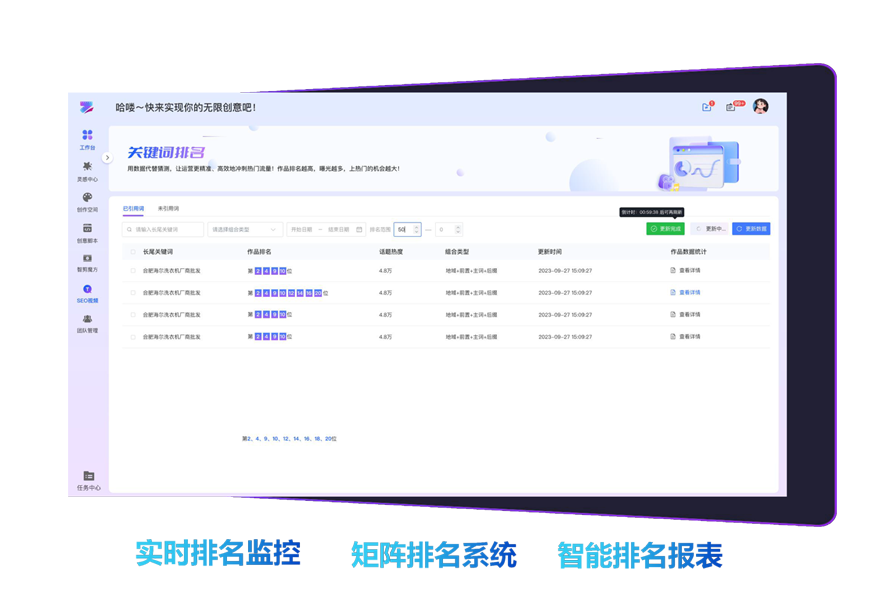Viewport: 876px width, 600px height.
Task: Open the video notification icon with red badge
Action: pyautogui.click(x=707, y=107)
